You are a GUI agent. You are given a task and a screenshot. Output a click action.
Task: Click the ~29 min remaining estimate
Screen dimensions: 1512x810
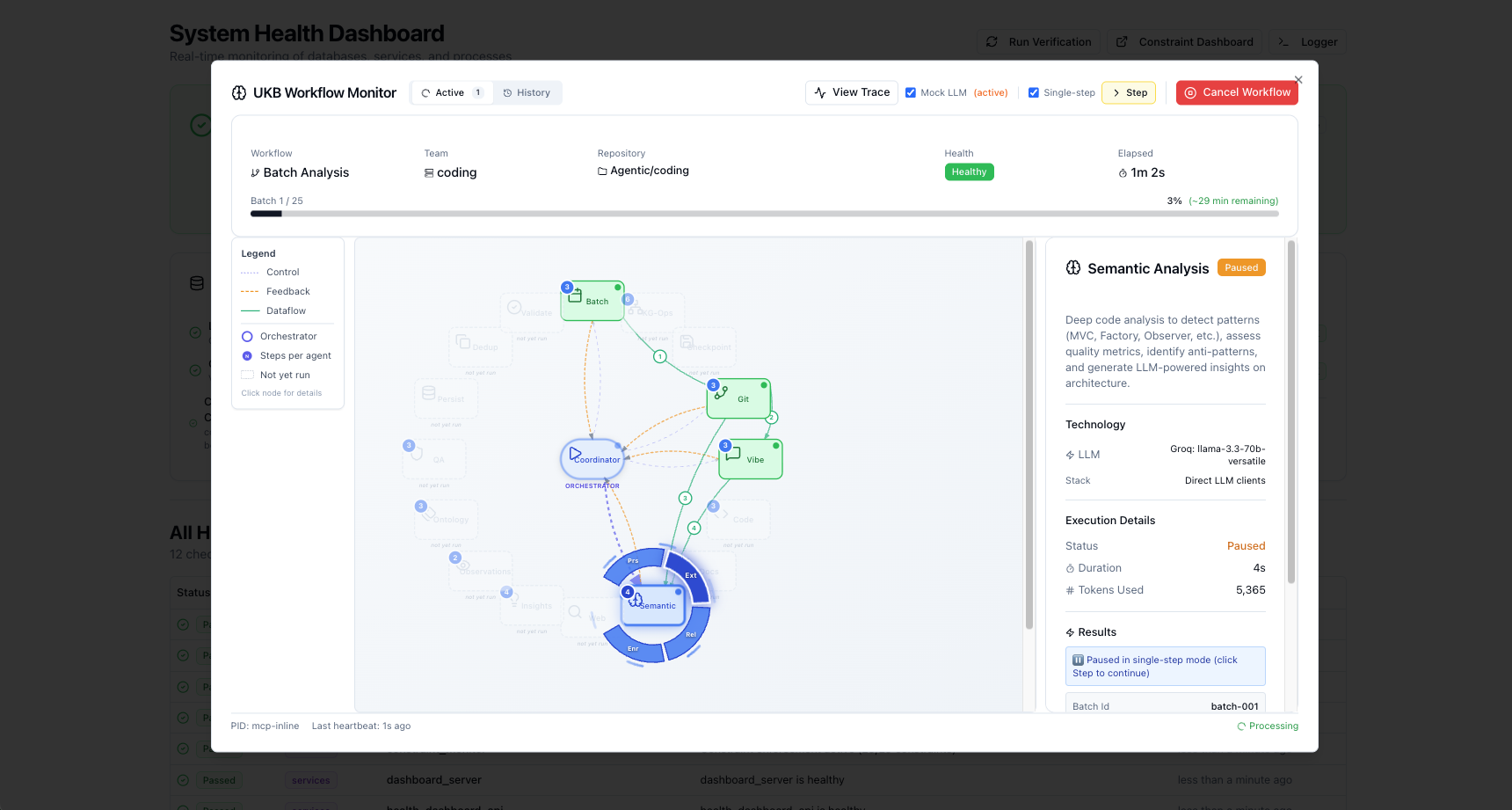pos(1233,201)
